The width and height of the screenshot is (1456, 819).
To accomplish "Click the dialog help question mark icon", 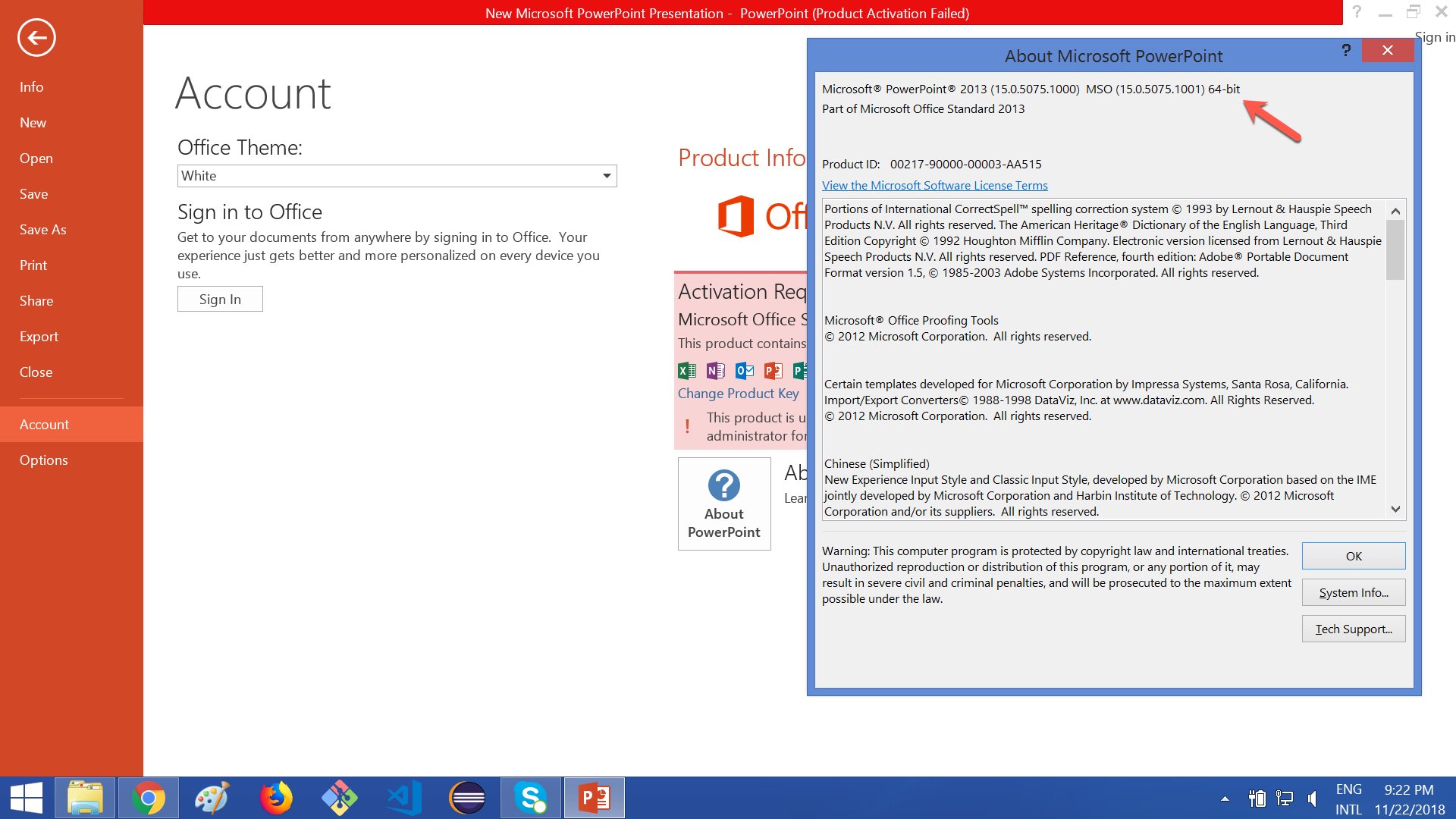I will coord(1345,51).
